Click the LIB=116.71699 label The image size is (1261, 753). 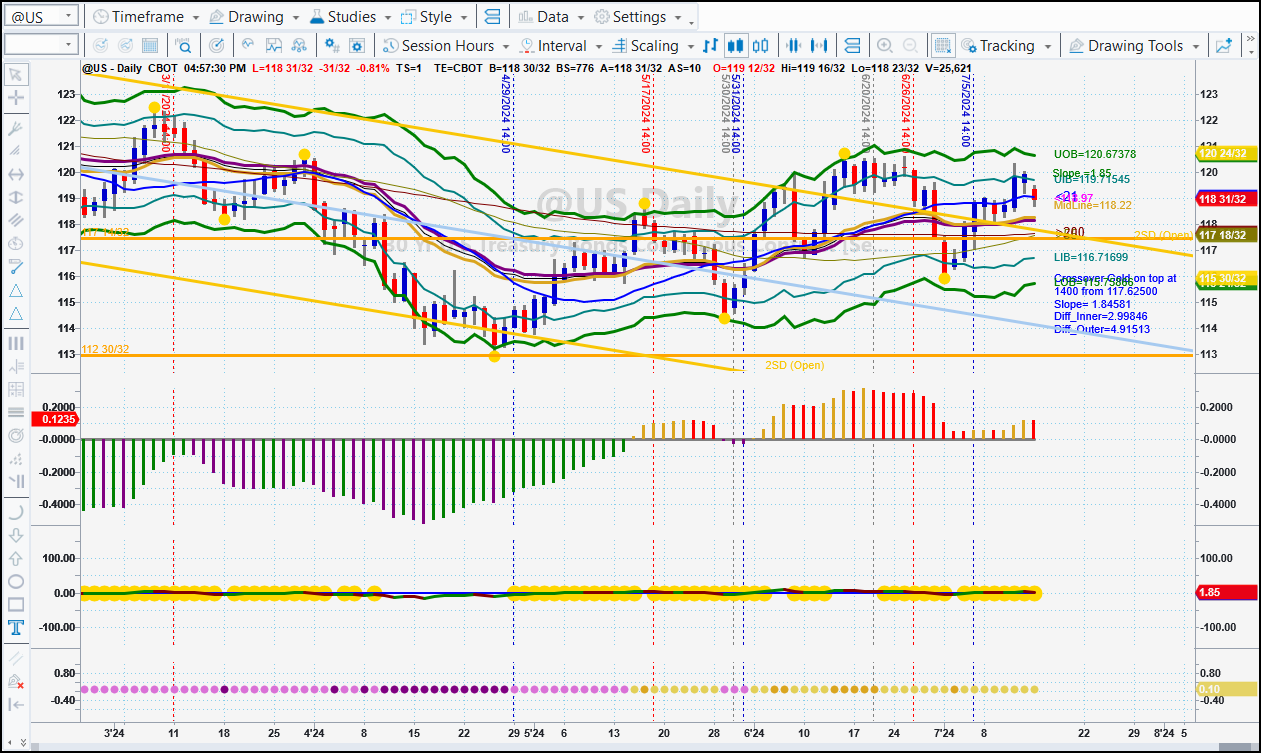tap(1091, 257)
